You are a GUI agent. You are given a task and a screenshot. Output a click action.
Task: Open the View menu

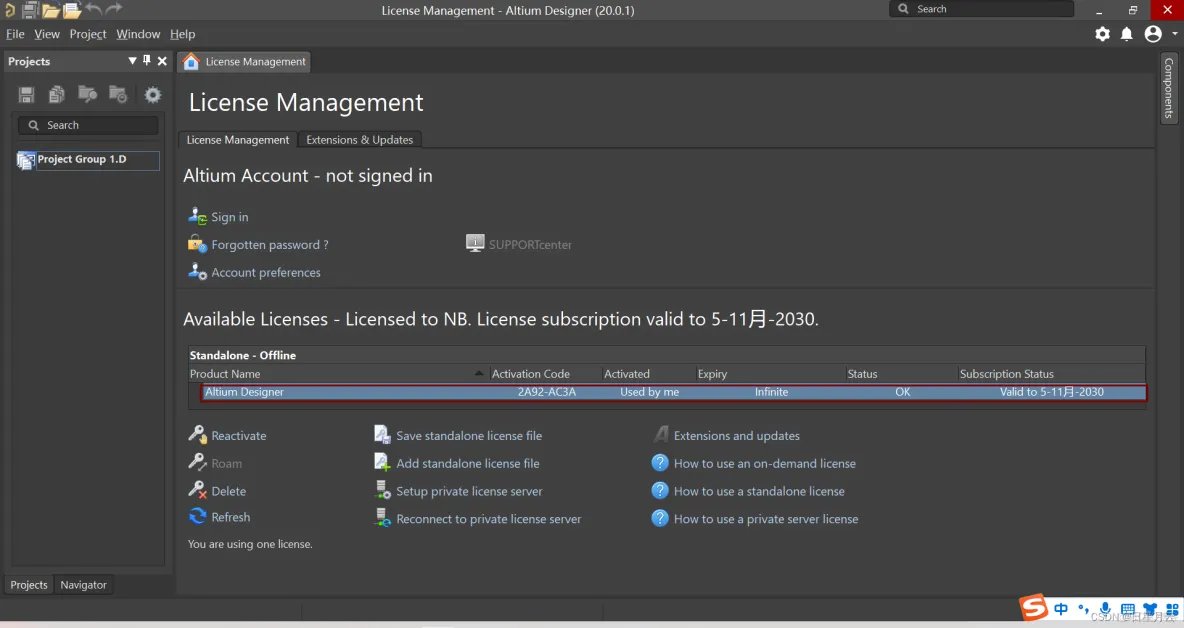(x=47, y=34)
